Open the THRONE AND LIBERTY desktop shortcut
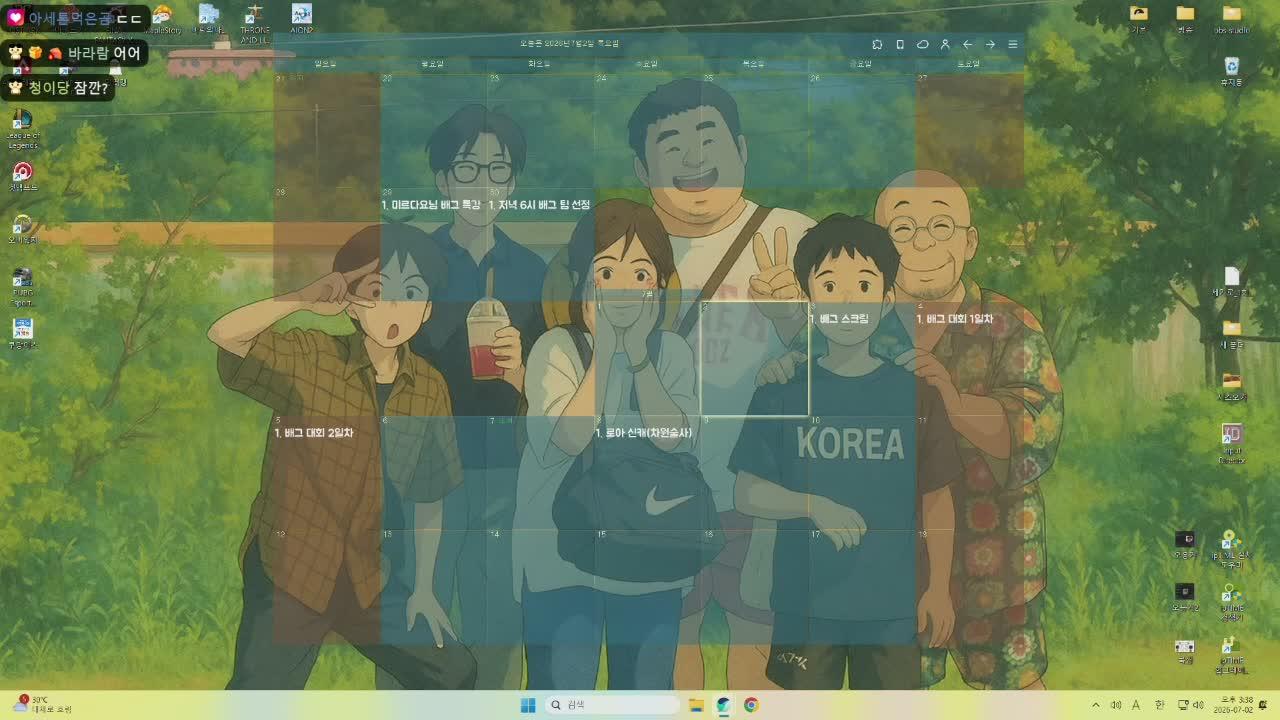The height and width of the screenshot is (720, 1280). (x=255, y=23)
